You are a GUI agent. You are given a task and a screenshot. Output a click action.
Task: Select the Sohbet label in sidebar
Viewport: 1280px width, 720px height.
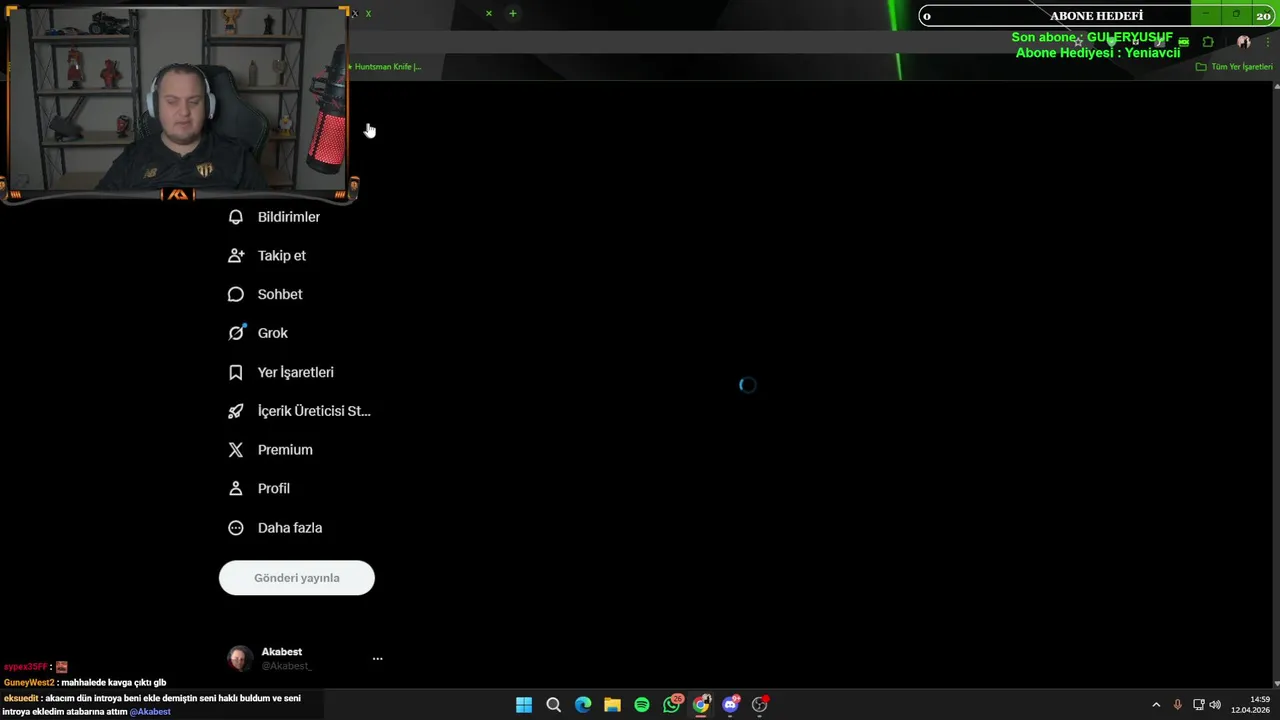(x=280, y=295)
